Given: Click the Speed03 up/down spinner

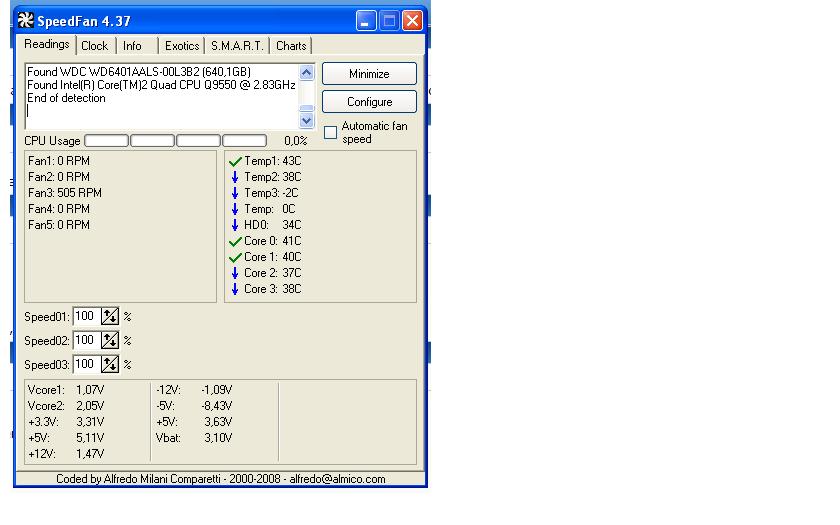Looking at the screenshot, I should click(x=110, y=364).
